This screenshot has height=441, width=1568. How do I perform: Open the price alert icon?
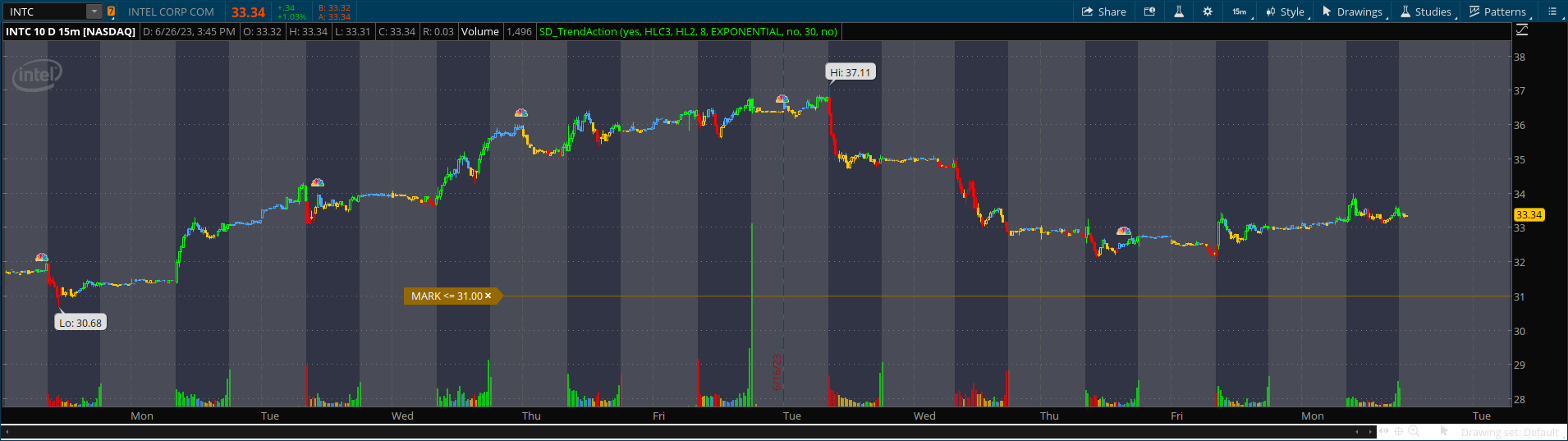pos(1149,11)
